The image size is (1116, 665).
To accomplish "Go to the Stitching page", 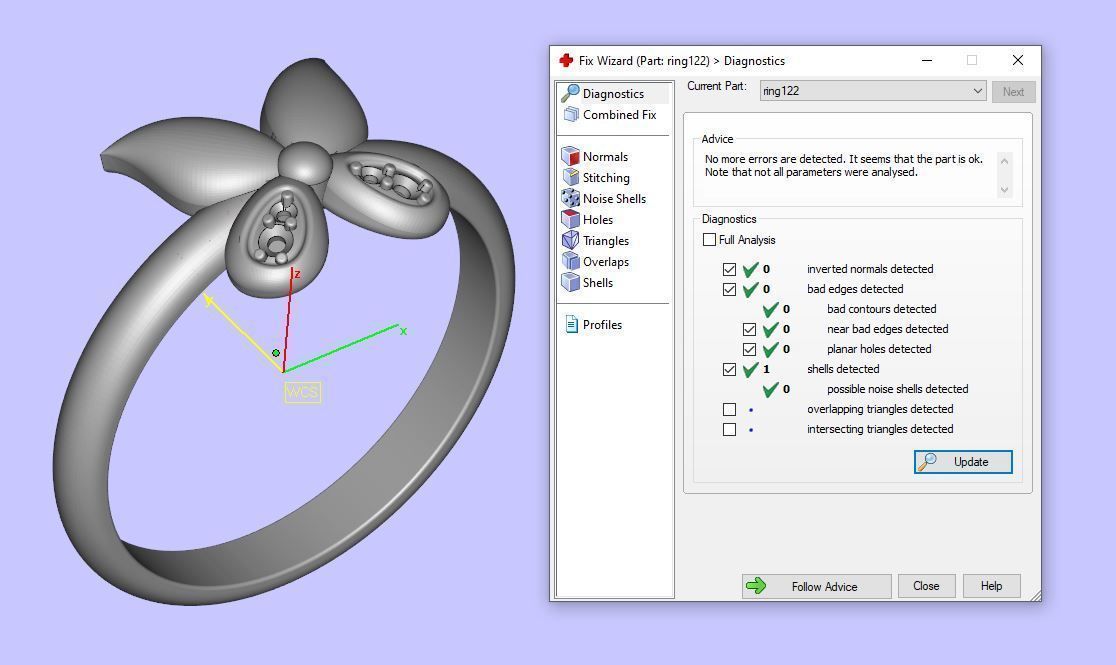I will [x=606, y=177].
